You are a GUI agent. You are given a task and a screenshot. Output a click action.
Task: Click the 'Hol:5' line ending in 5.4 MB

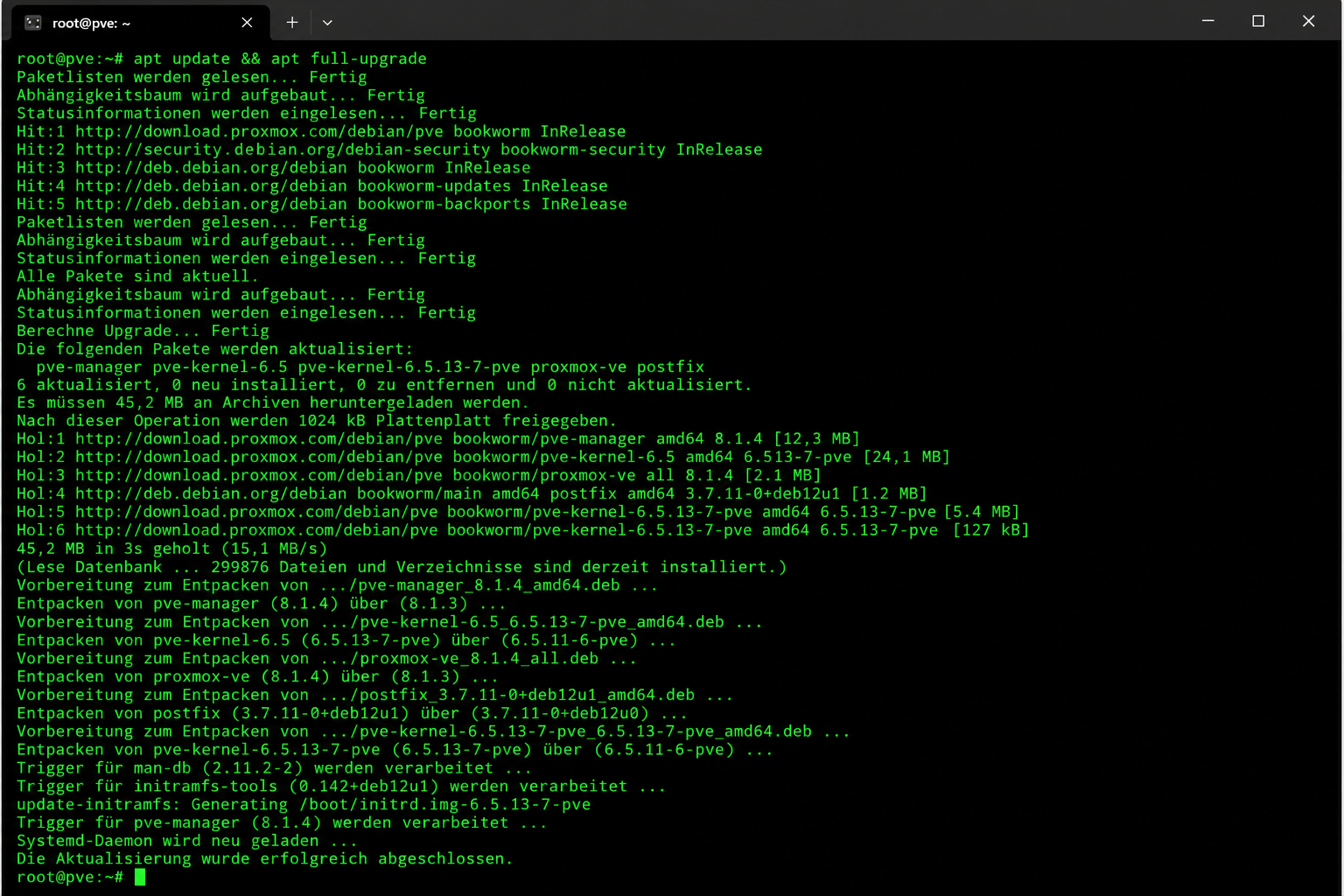tap(518, 512)
